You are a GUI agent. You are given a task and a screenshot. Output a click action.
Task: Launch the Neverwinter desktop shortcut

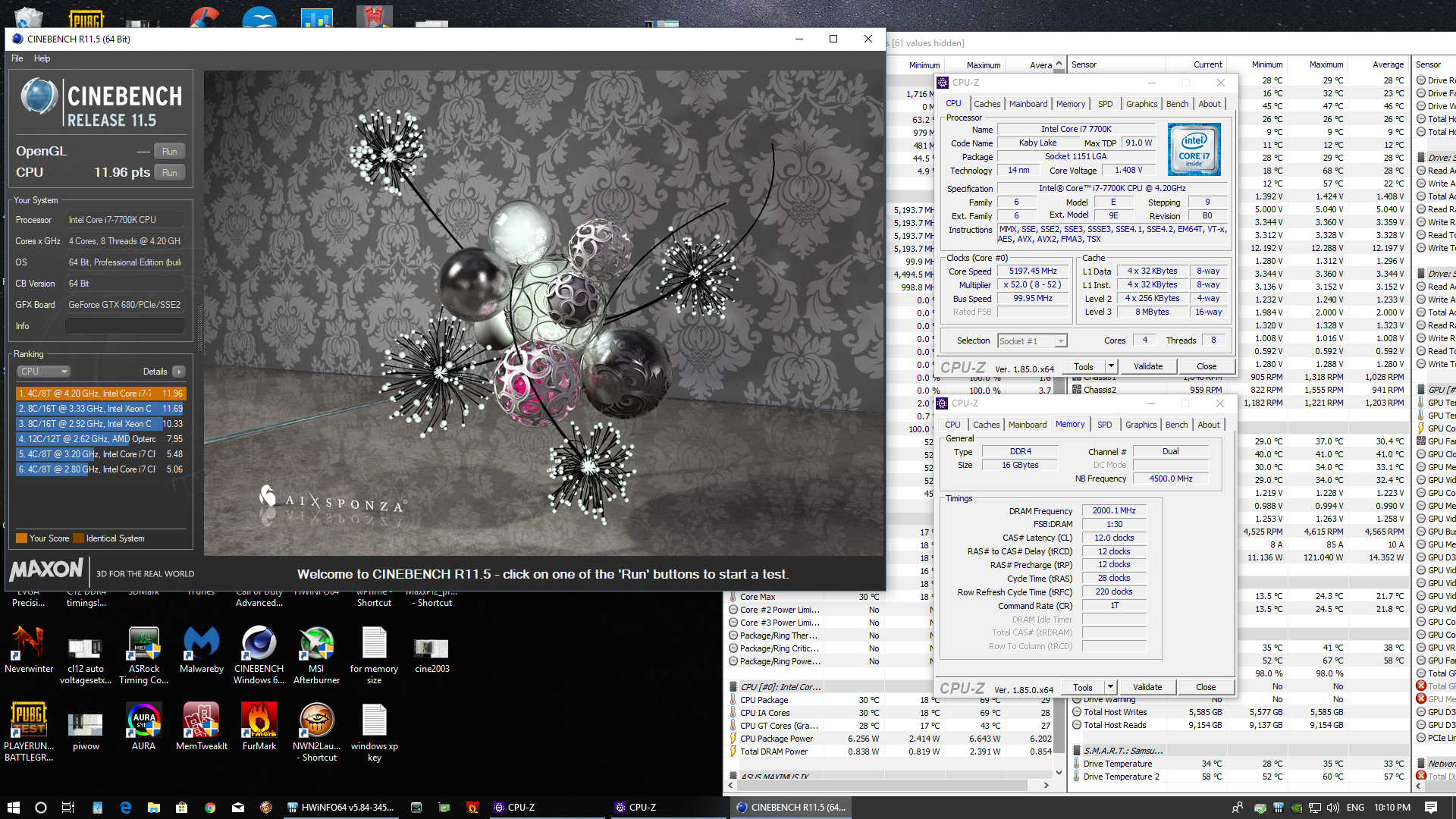click(28, 650)
